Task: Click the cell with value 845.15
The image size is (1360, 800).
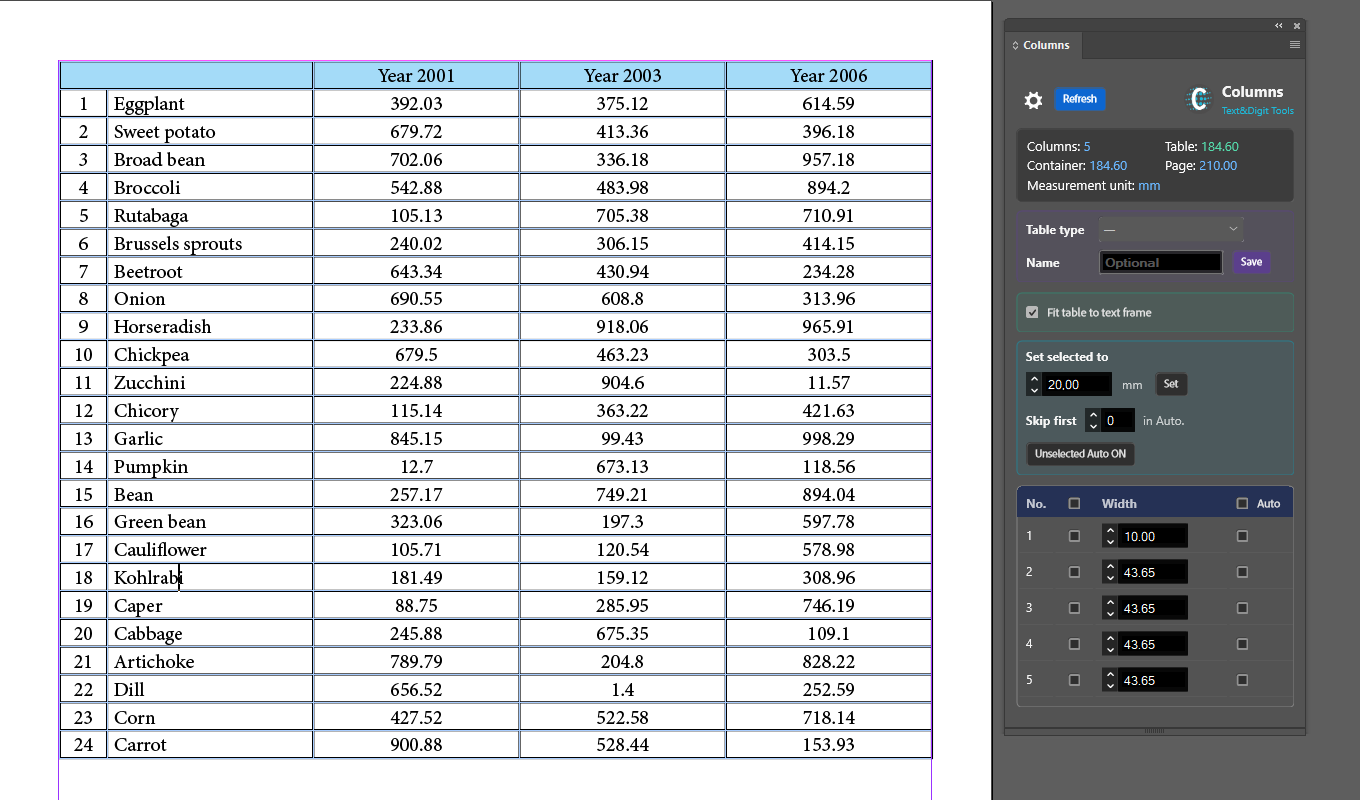Action: (x=416, y=438)
